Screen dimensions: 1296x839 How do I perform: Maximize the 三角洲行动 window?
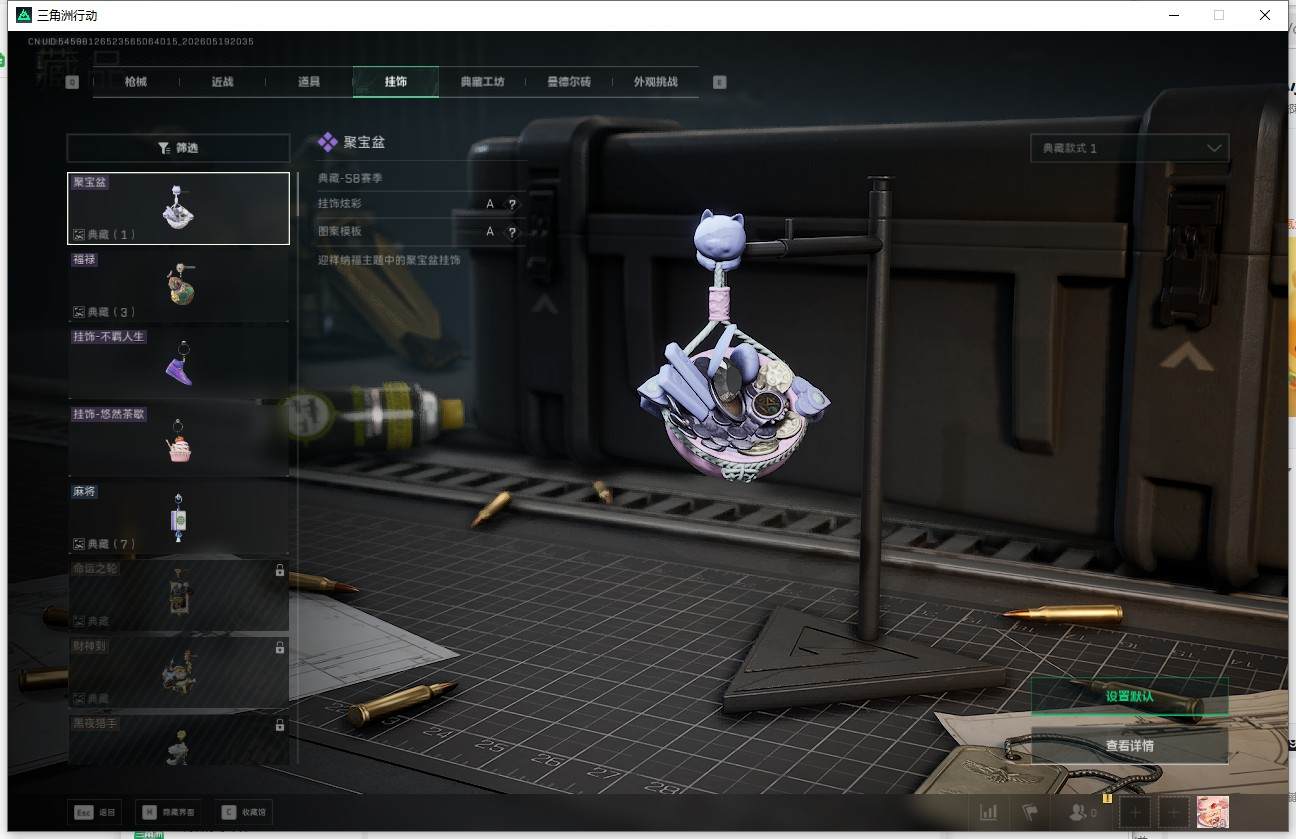pos(1219,15)
